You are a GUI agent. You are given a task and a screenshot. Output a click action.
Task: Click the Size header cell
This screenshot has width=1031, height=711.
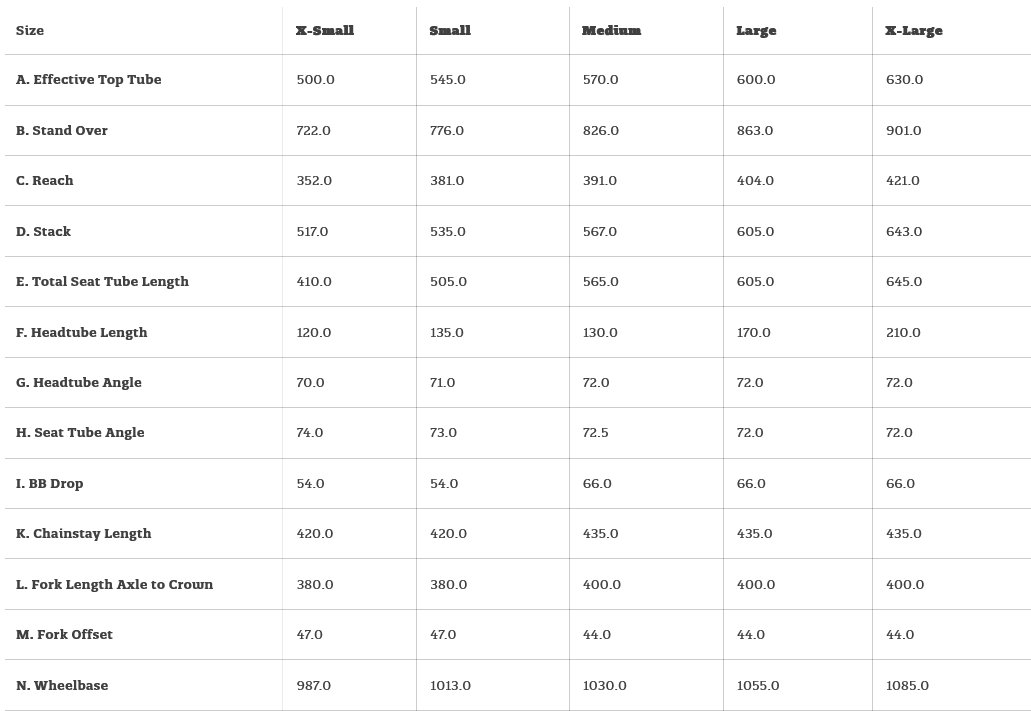tap(30, 31)
